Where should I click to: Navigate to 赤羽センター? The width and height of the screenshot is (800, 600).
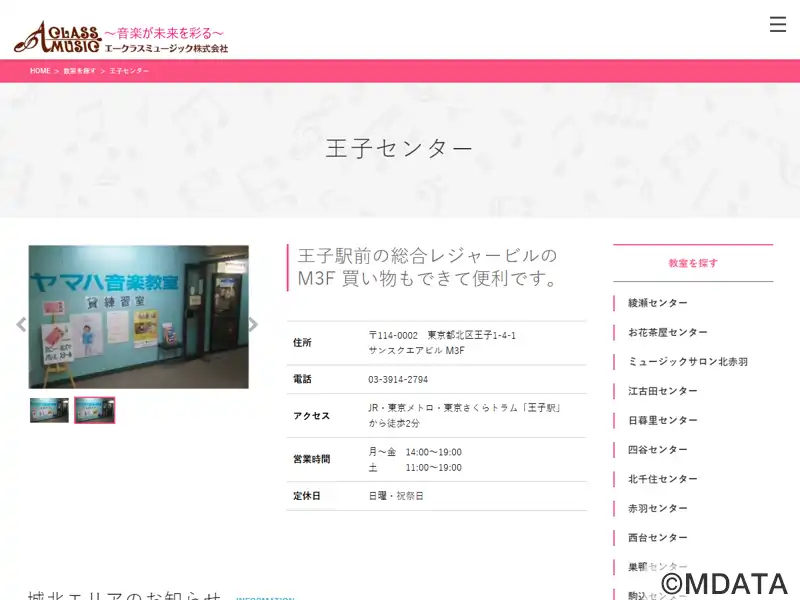coord(657,508)
